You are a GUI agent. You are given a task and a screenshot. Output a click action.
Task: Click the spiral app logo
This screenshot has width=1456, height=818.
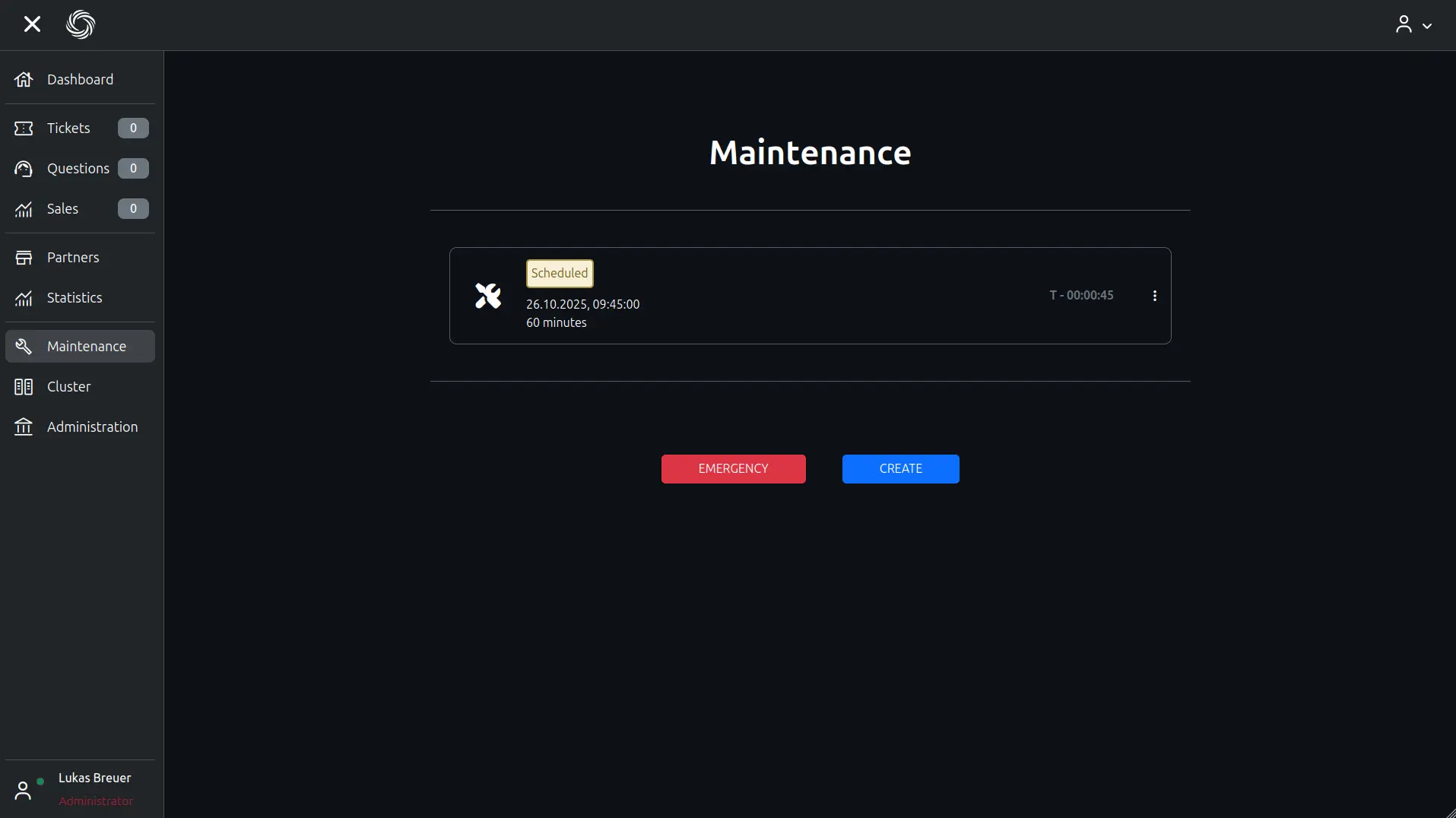pos(81,24)
